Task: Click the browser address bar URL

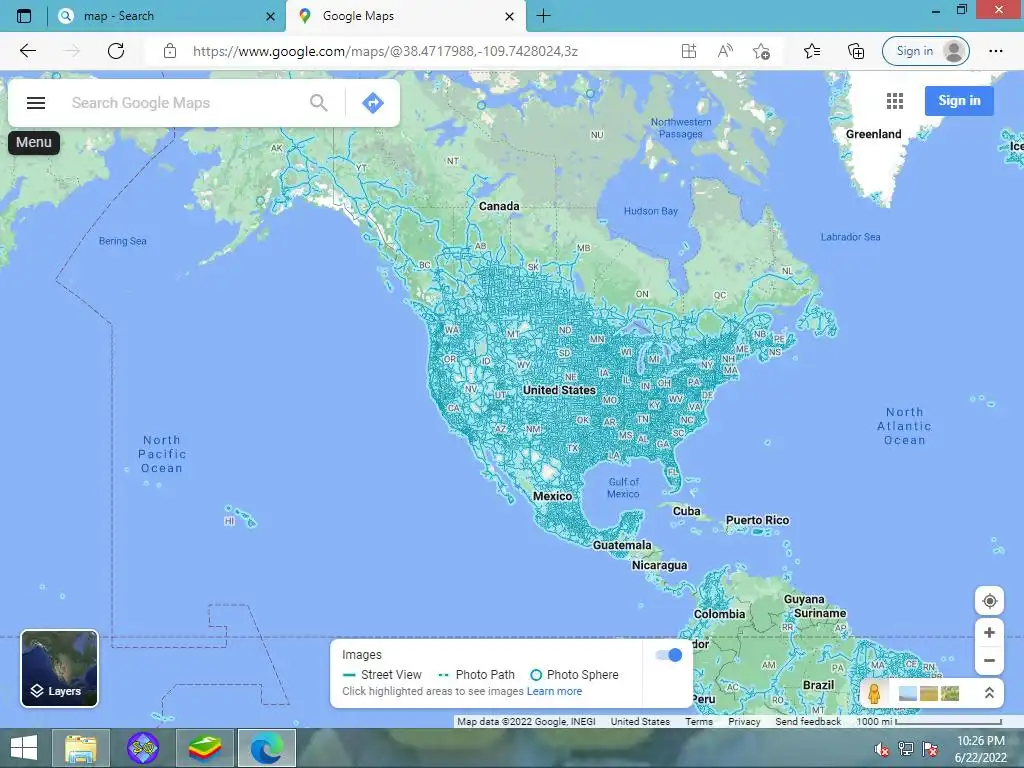Action: (385, 51)
